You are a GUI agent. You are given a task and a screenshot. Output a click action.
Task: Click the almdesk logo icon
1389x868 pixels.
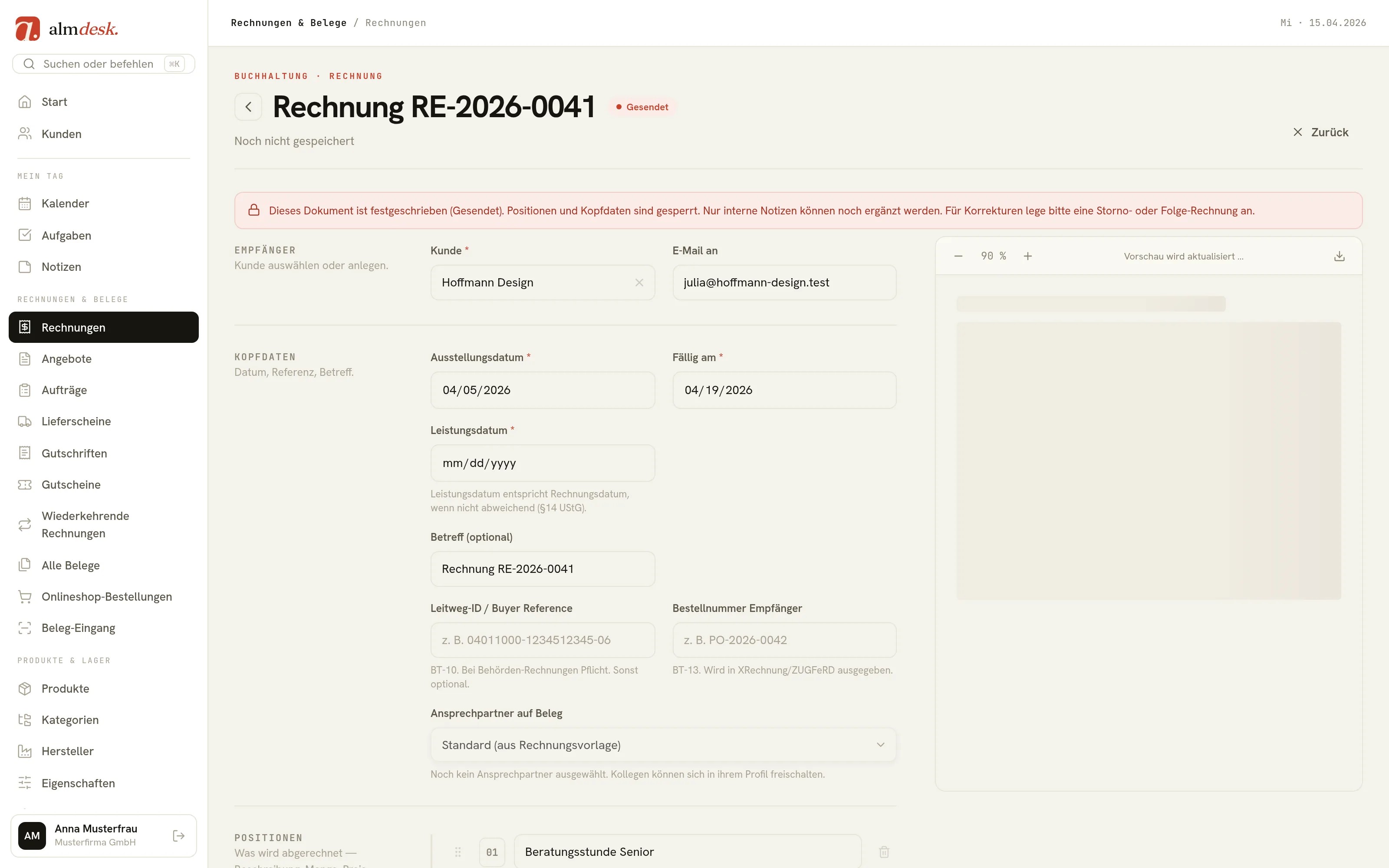27,29
